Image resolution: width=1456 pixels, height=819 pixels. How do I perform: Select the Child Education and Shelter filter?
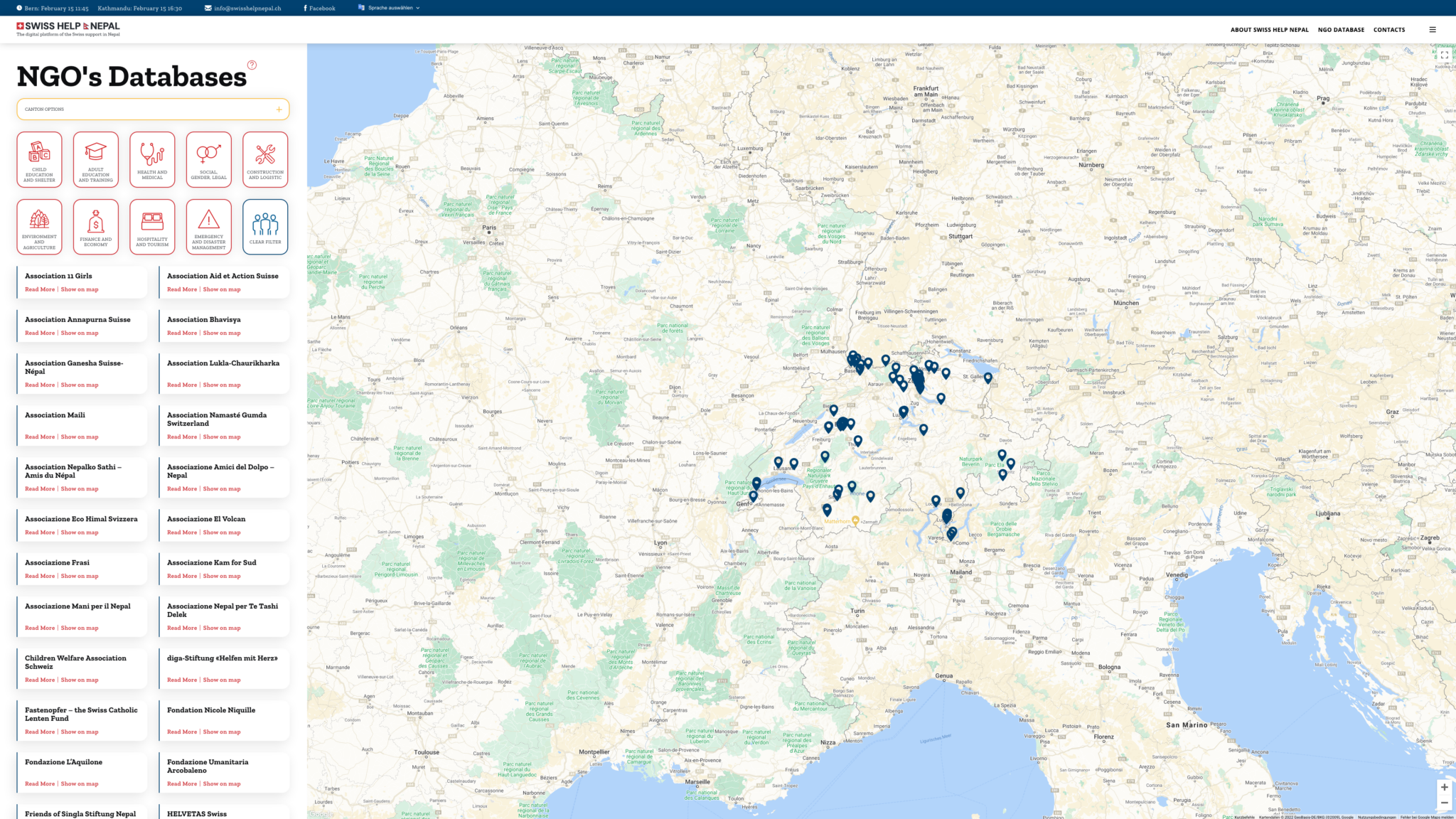[39, 159]
